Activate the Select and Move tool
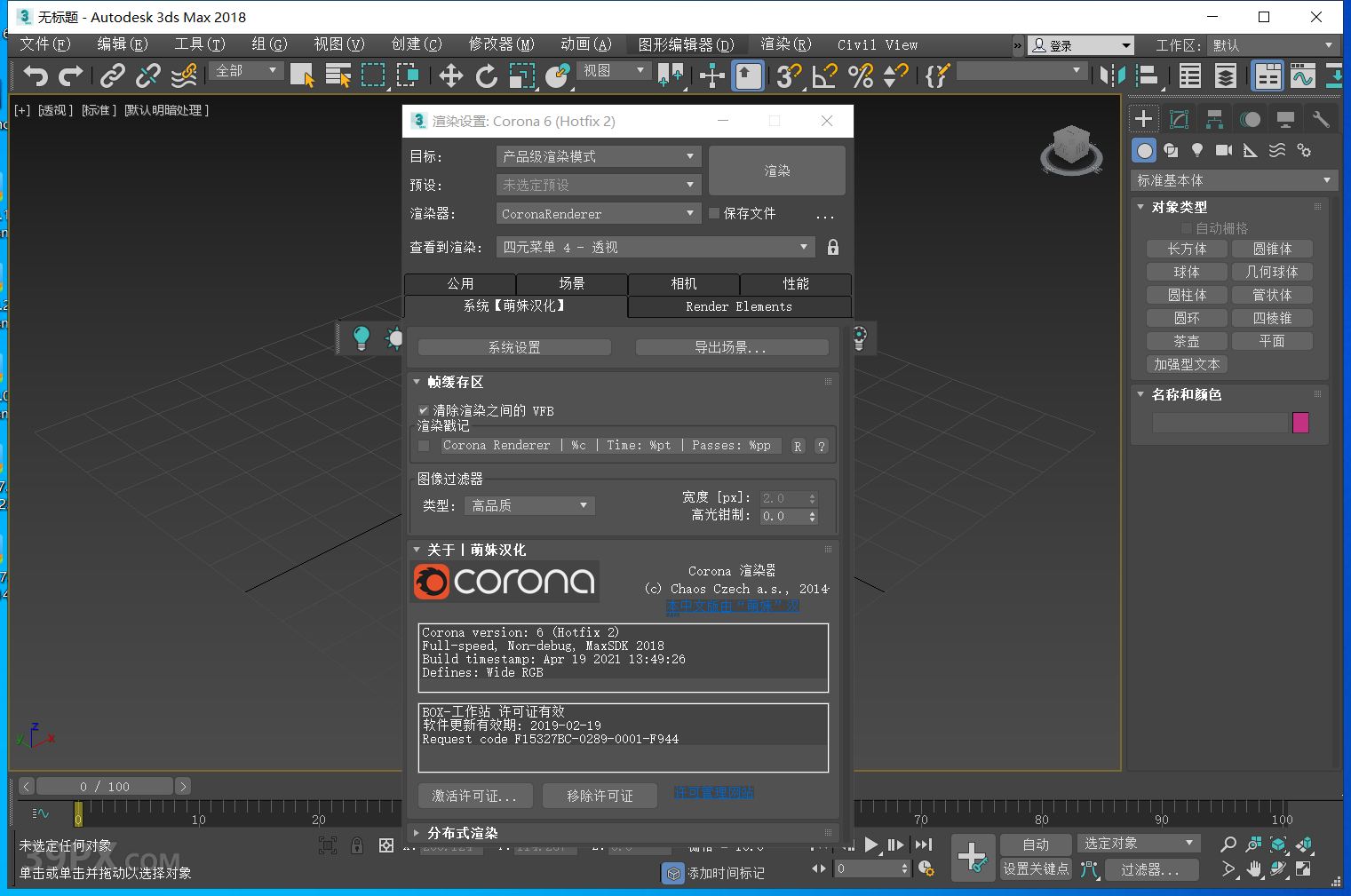The height and width of the screenshot is (896, 1351). 450,75
